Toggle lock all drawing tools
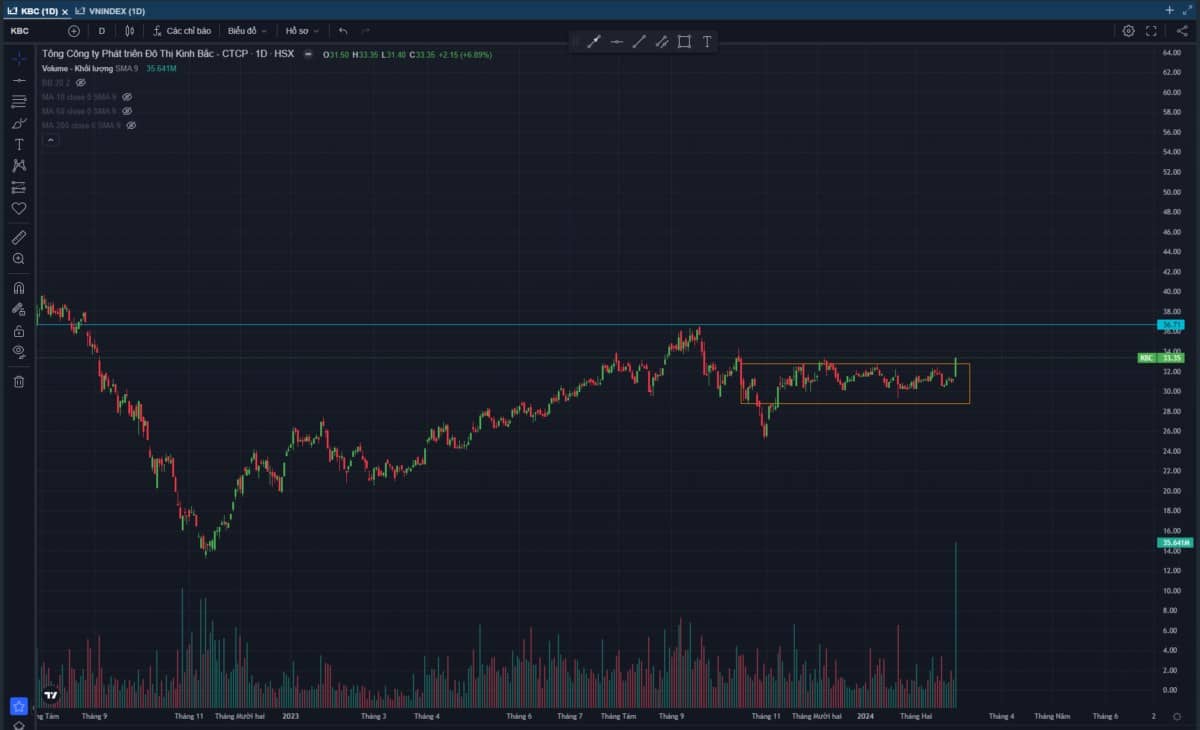 pyautogui.click(x=19, y=331)
